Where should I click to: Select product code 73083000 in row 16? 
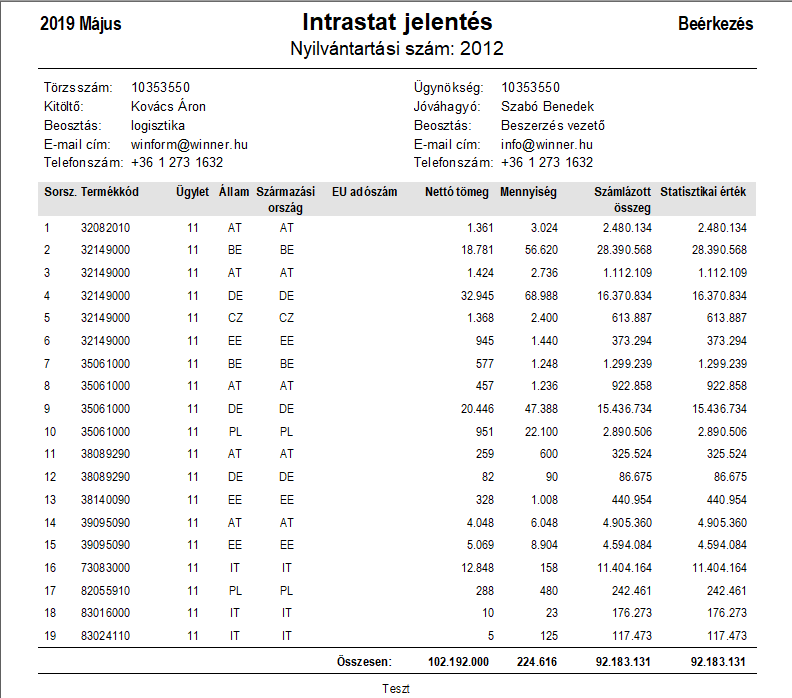tap(105, 568)
